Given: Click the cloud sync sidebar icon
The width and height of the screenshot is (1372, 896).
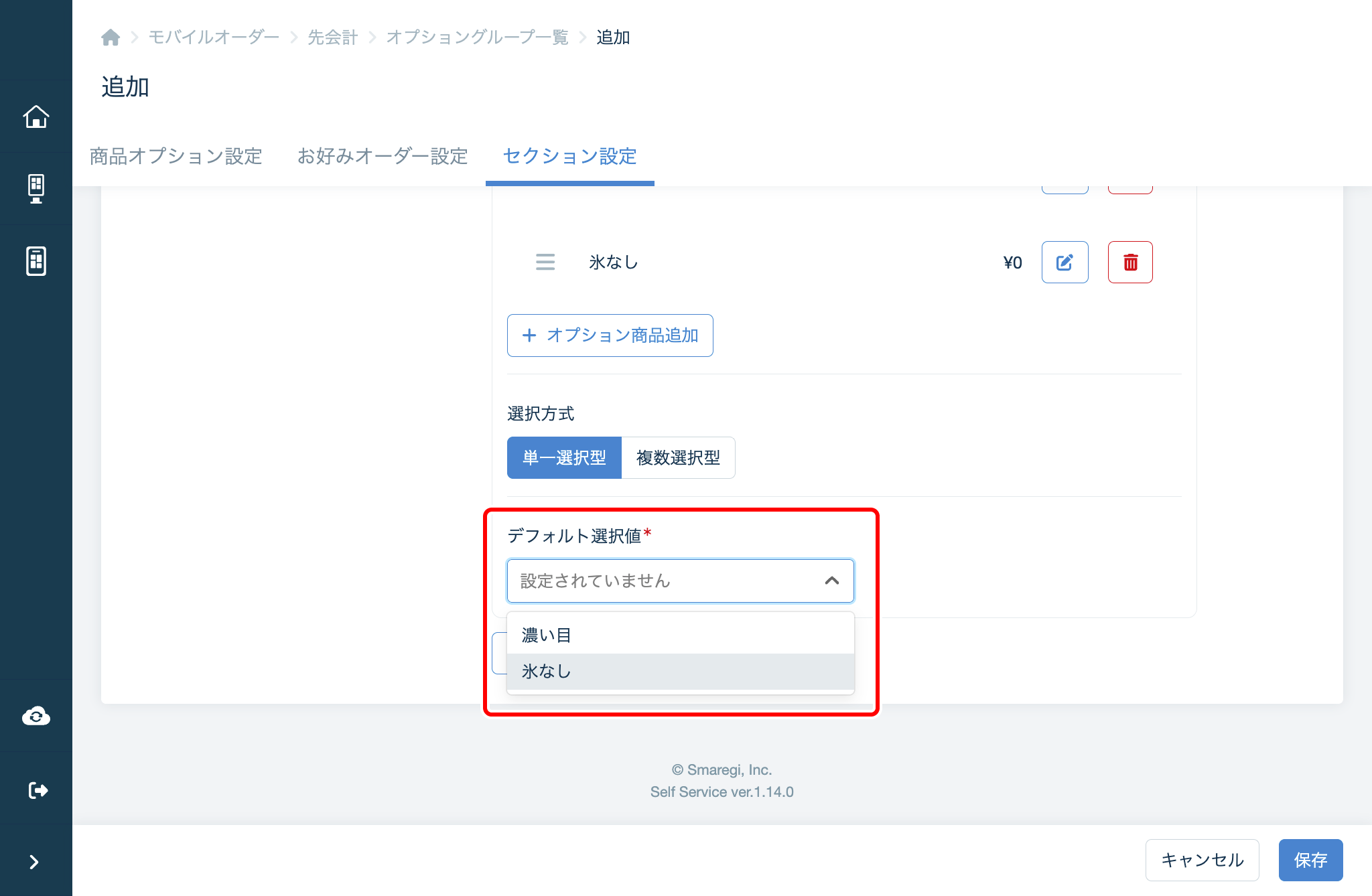Looking at the screenshot, I should 36,717.
